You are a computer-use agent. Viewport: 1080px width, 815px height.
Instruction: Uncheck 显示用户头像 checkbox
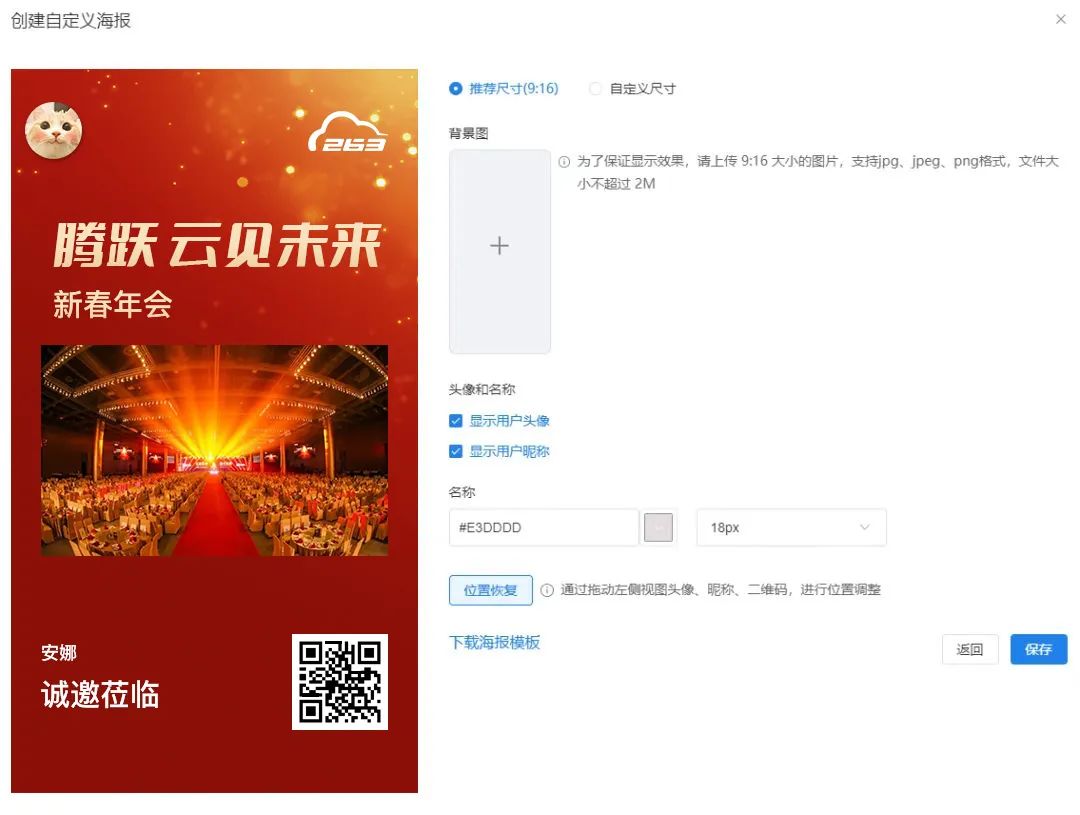pyautogui.click(x=455, y=421)
